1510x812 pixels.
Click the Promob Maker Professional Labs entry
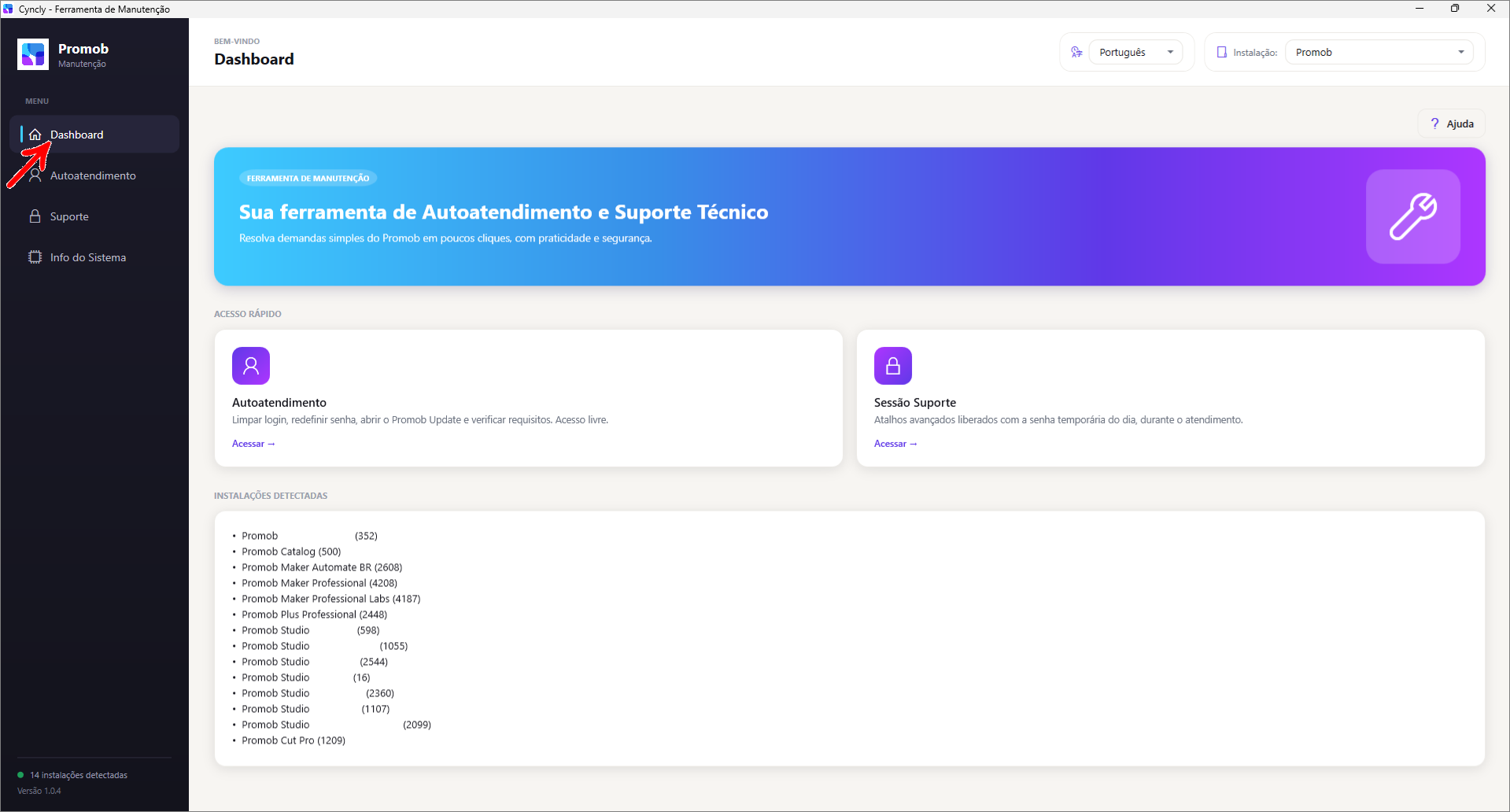331,599
